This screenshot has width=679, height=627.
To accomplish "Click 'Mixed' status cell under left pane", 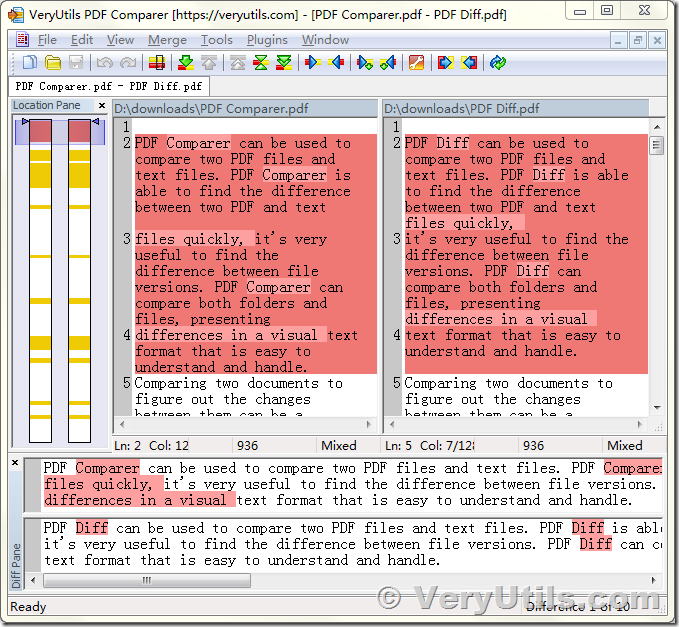I will 339,446.
